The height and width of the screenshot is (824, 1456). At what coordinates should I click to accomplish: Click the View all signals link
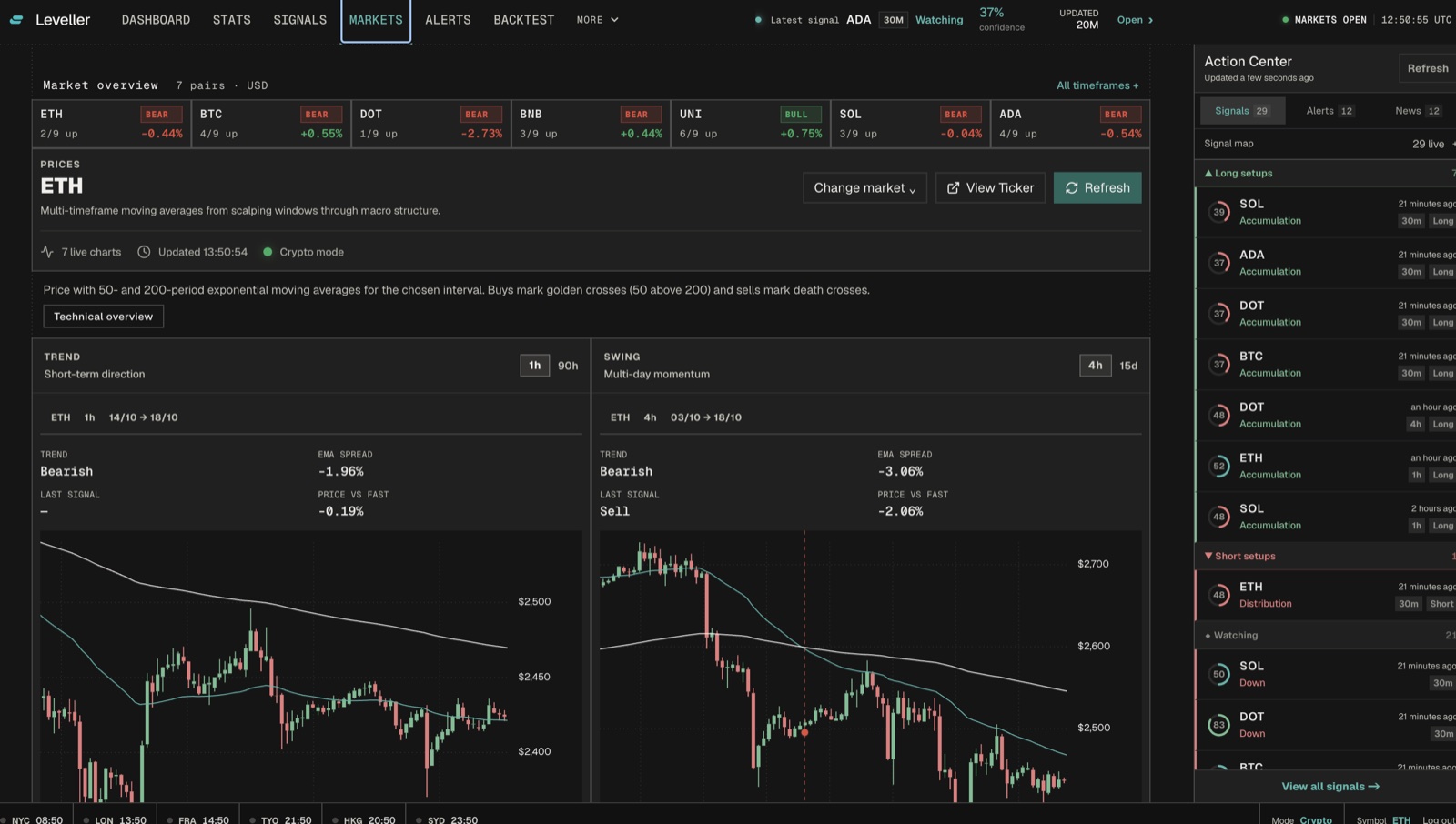(1330, 787)
